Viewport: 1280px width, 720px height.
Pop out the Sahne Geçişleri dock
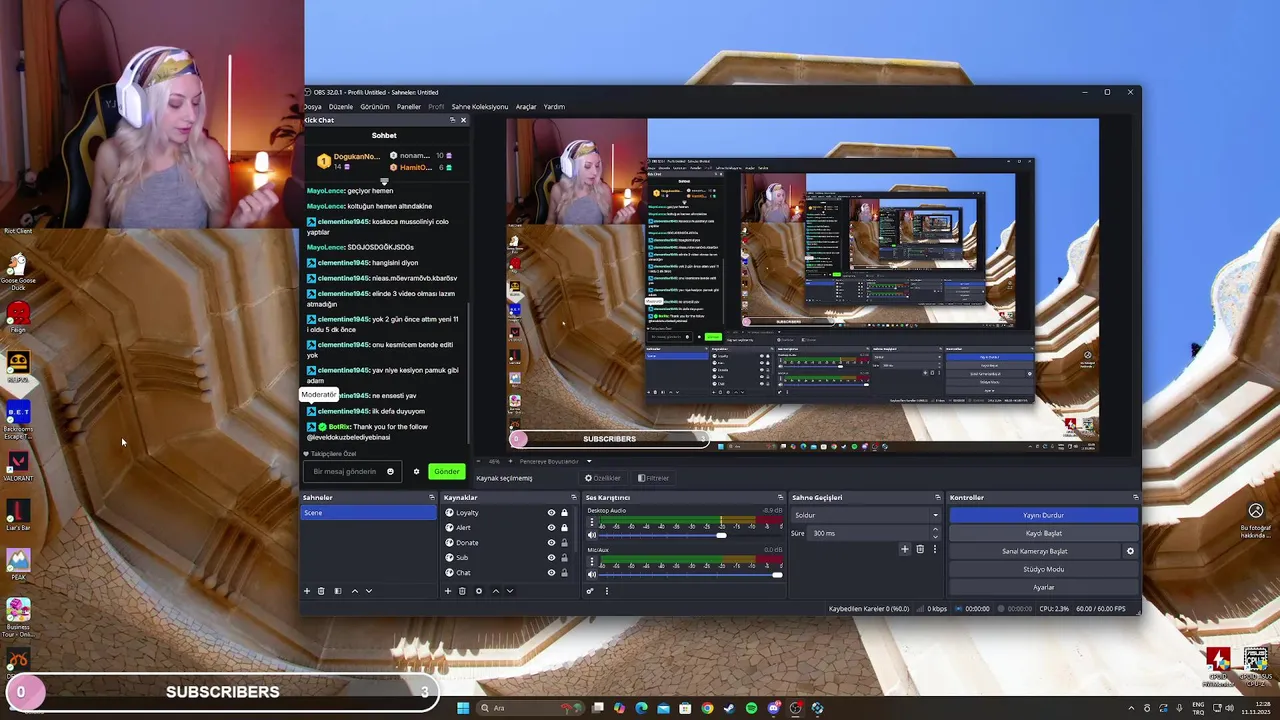[x=937, y=497]
